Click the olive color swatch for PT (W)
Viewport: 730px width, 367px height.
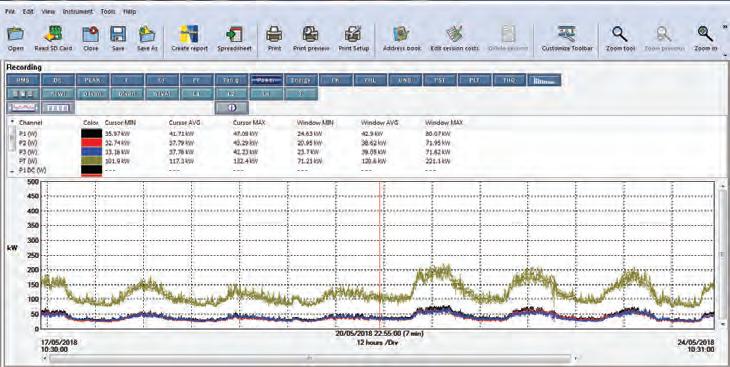91,161
